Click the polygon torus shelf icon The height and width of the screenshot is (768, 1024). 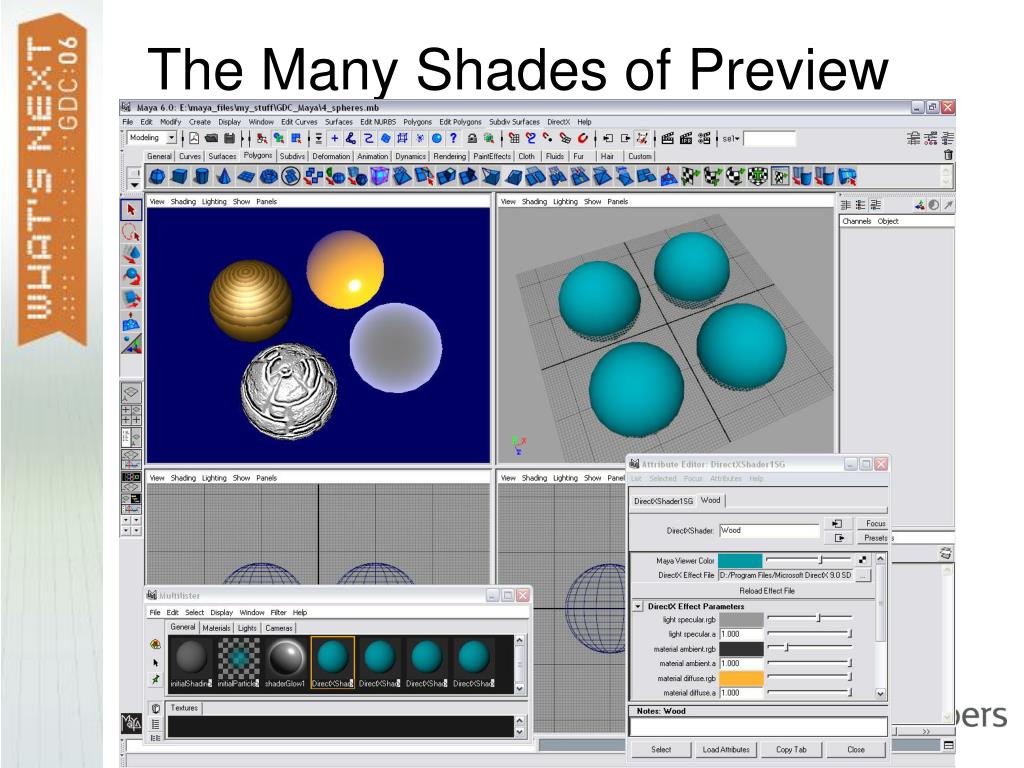tap(269, 176)
